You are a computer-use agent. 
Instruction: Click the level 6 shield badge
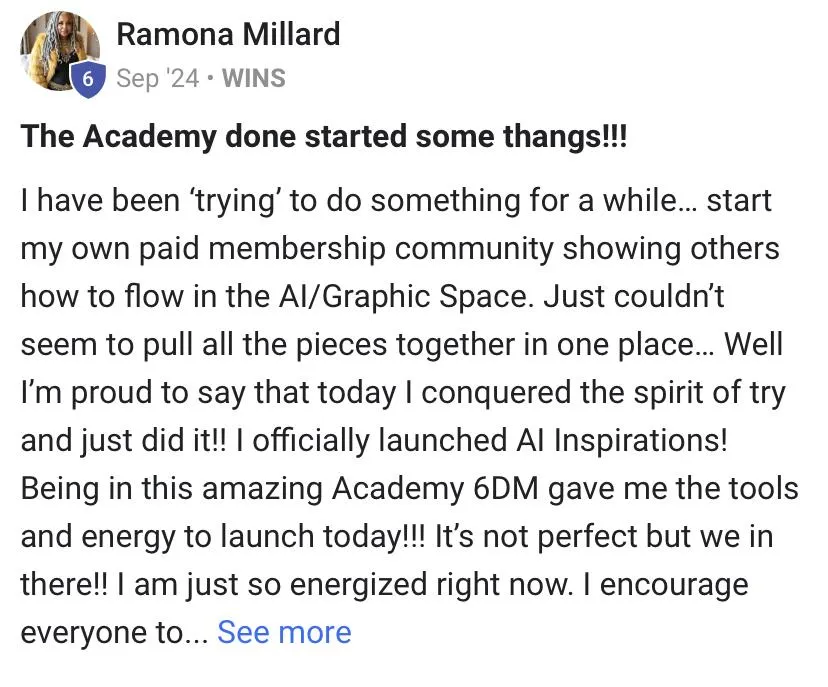coord(88,79)
